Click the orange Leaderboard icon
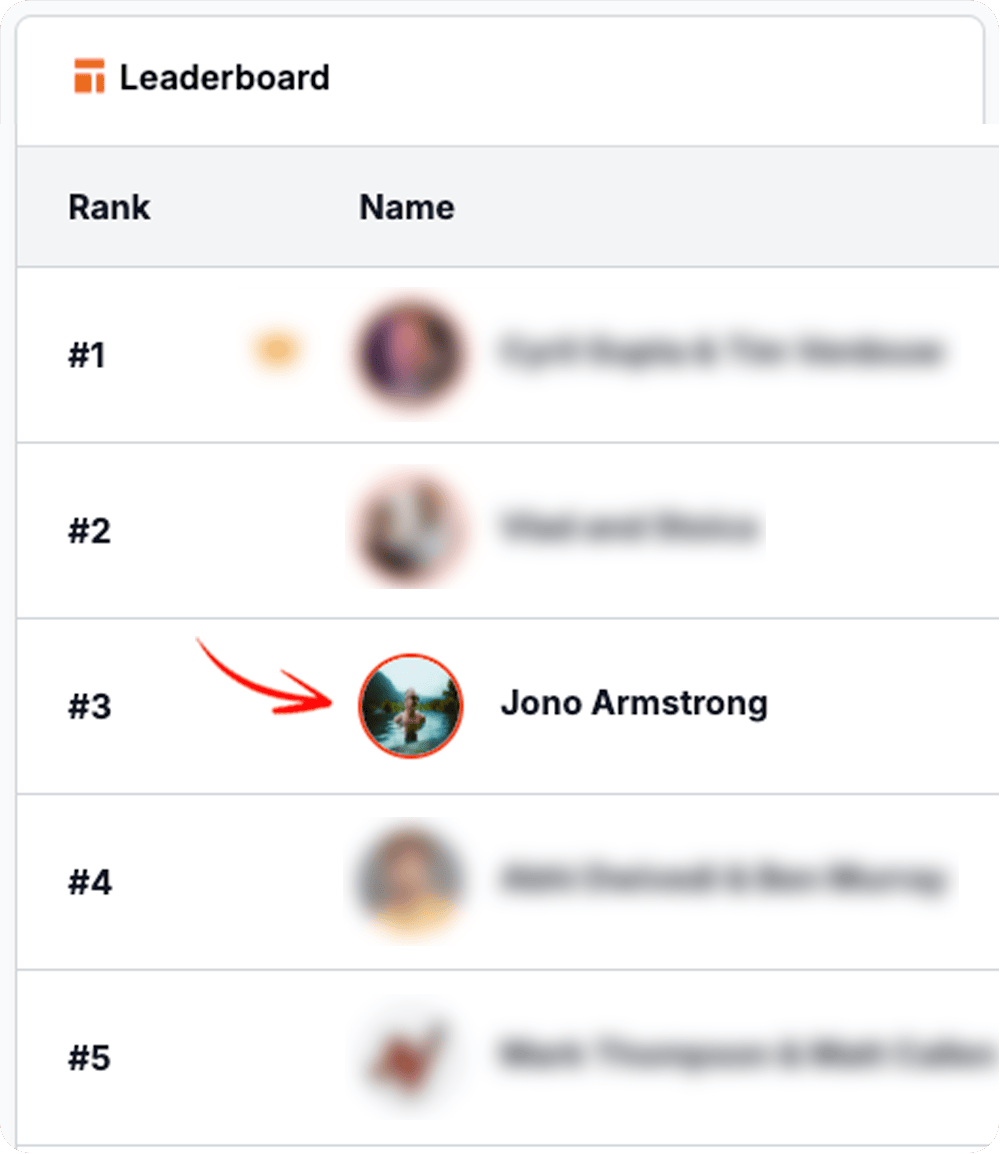The width and height of the screenshot is (1000, 1154). coord(89,77)
